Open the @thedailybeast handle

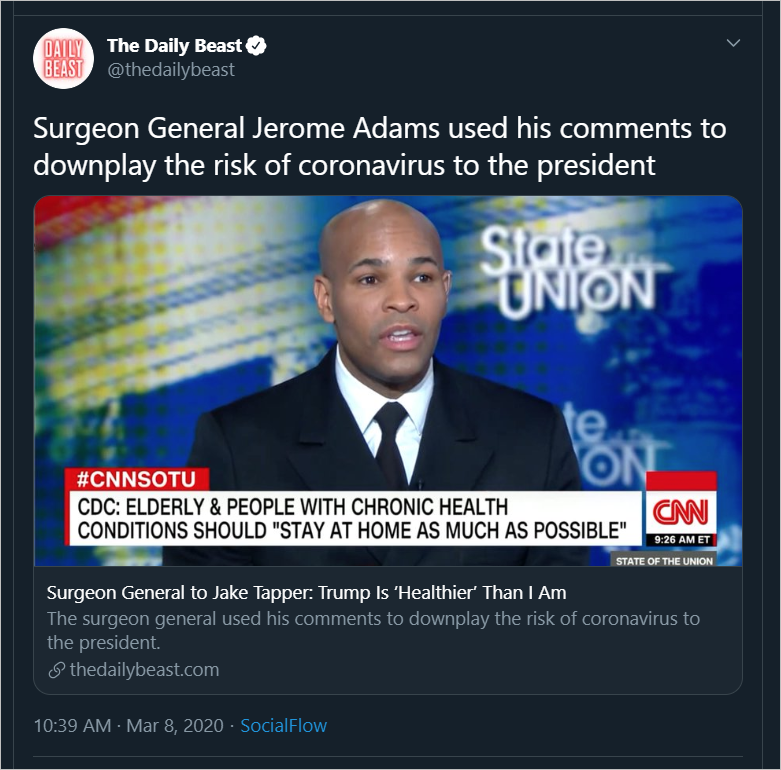[x=171, y=70]
